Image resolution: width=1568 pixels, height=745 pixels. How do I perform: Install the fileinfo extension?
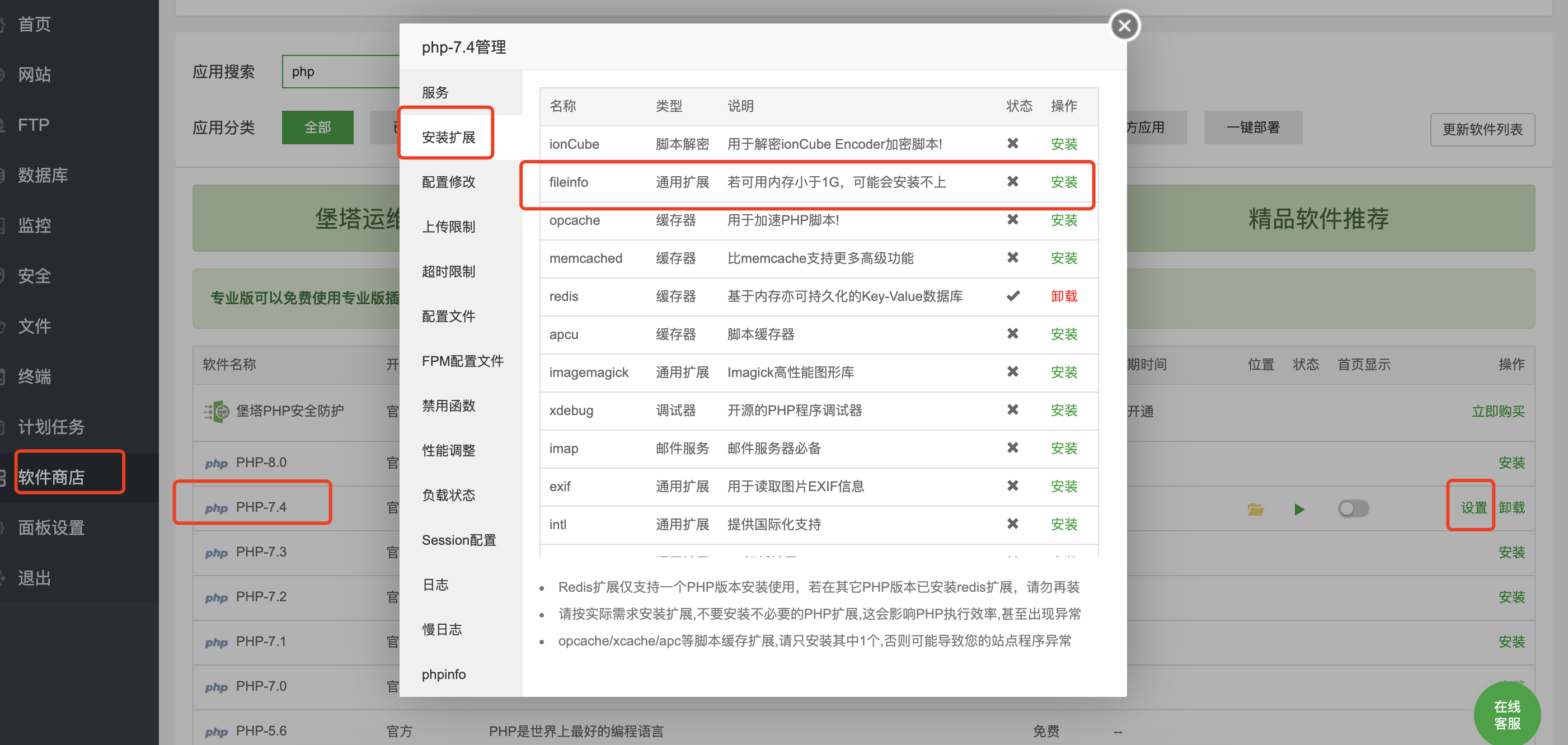pos(1063,182)
